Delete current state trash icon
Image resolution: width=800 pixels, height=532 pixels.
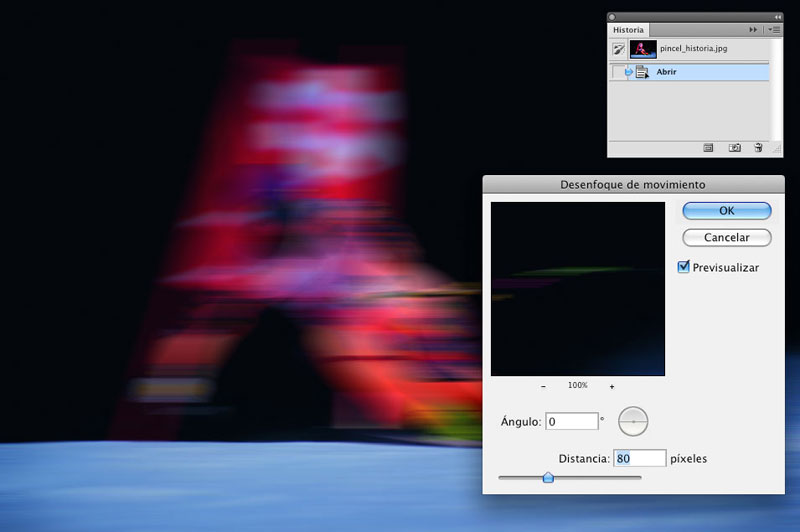coord(758,147)
